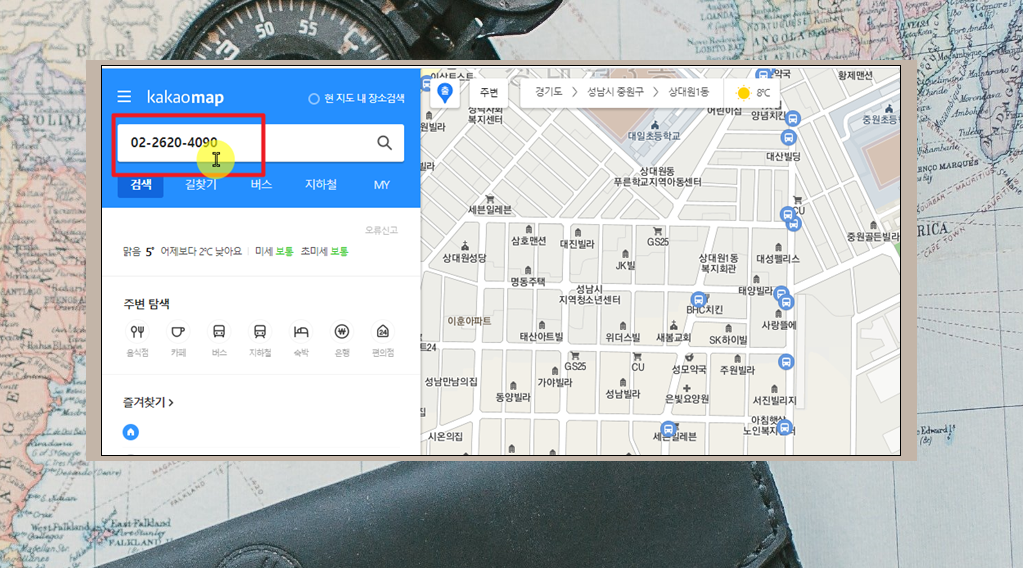
Task: Click the 위더스빌 map label
Action: [622, 337]
